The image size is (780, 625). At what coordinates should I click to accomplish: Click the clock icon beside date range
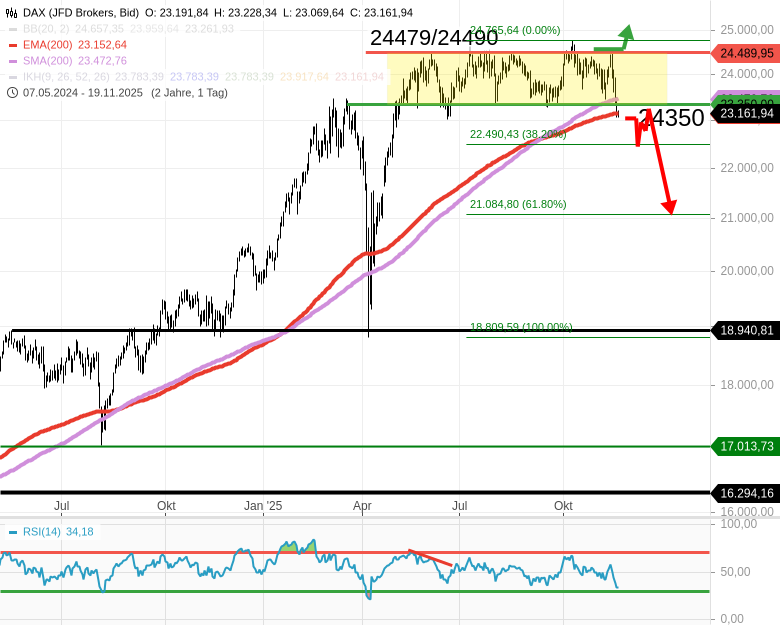point(12,92)
